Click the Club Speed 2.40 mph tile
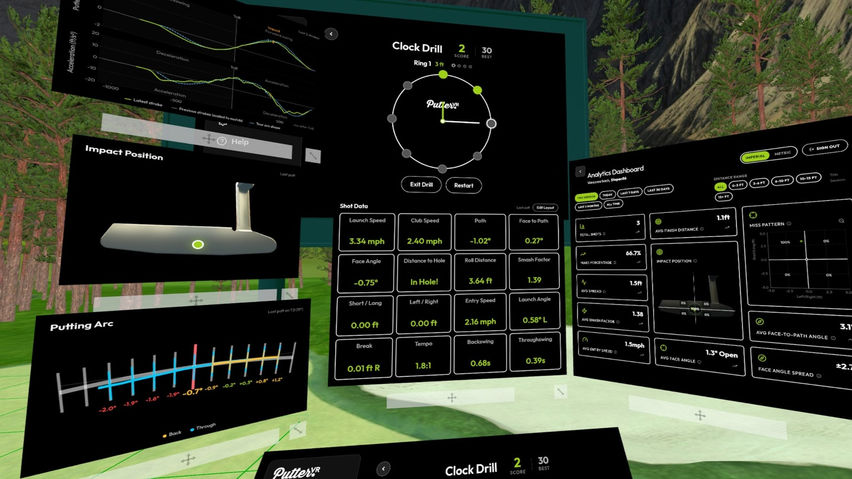 [x=425, y=232]
